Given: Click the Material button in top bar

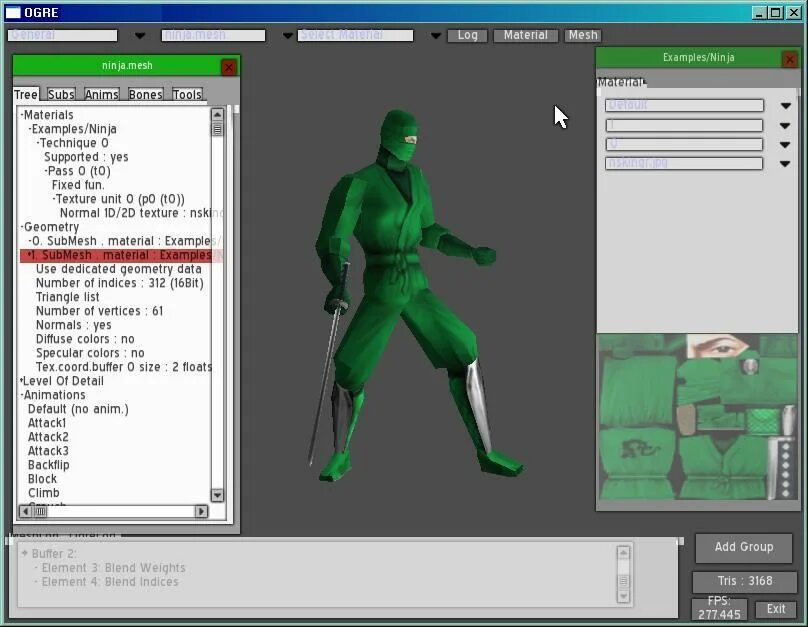Looking at the screenshot, I should pyautogui.click(x=526, y=35).
